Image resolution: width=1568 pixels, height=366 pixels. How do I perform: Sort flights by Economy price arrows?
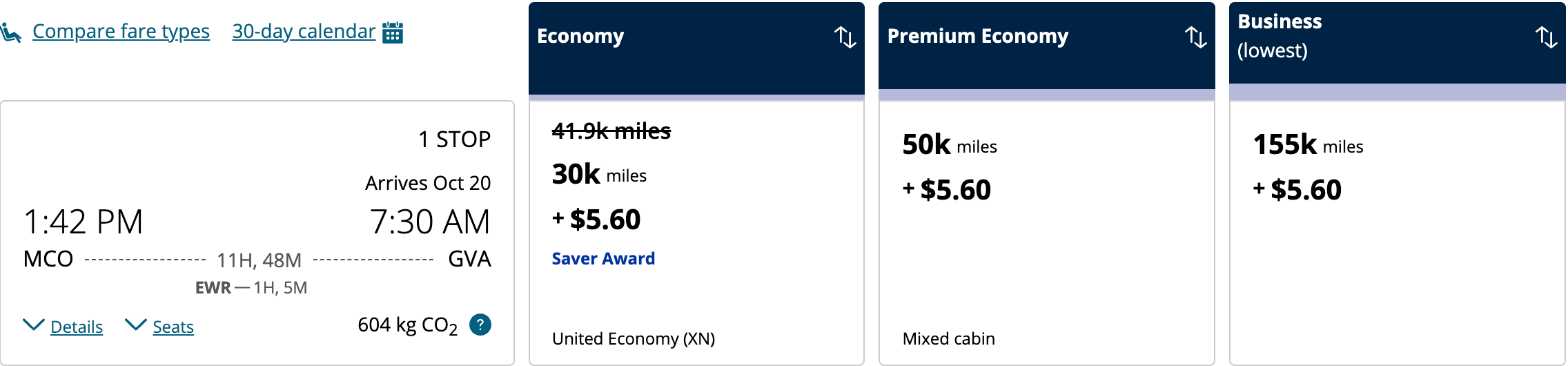tap(845, 37)
